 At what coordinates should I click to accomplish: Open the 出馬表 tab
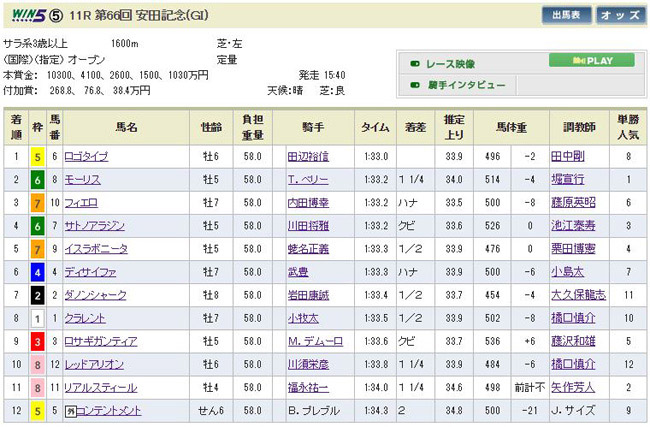click(569, 15)
